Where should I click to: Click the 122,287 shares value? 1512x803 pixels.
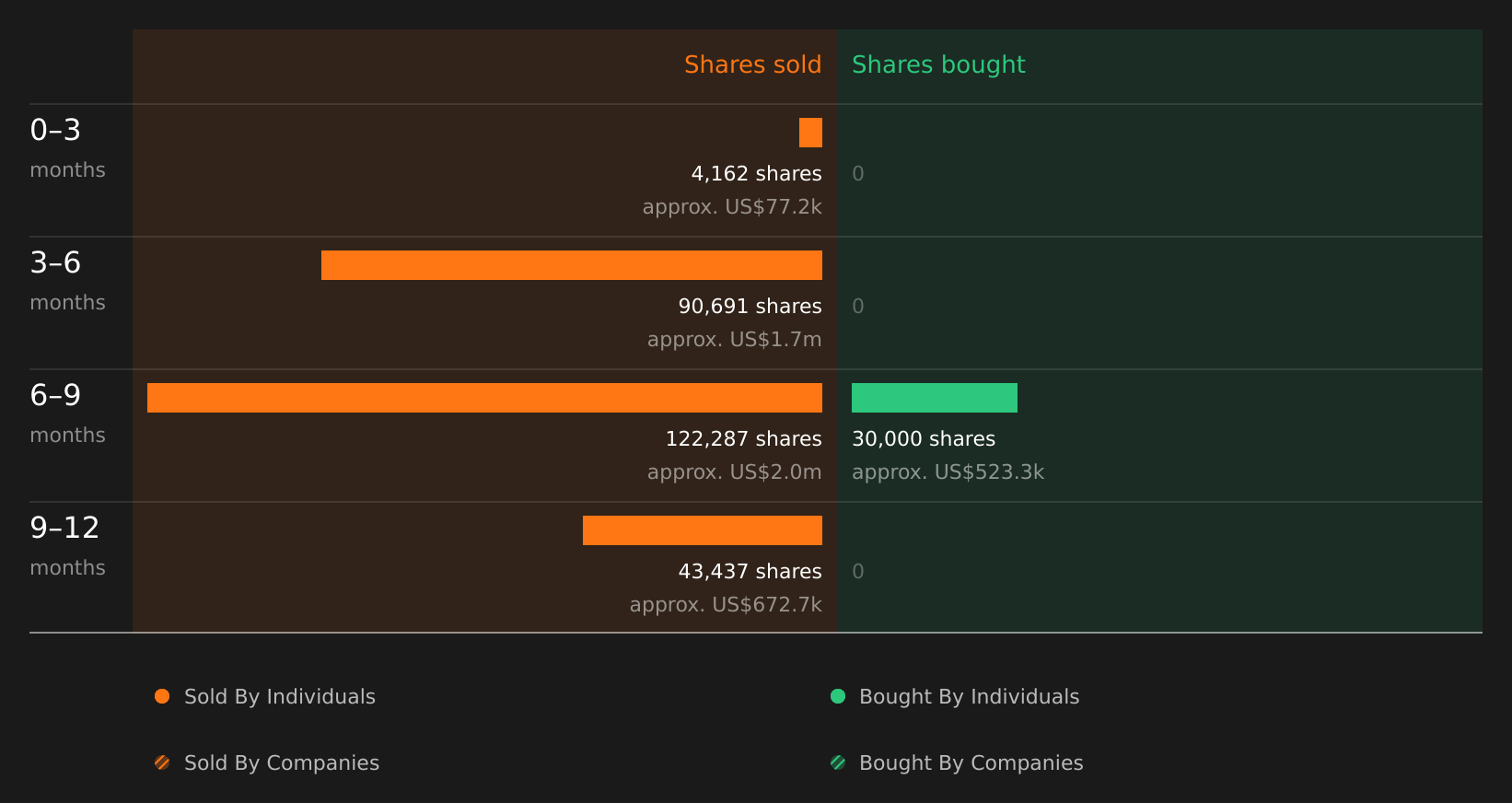pyautogui.click(x=744, y=438)
